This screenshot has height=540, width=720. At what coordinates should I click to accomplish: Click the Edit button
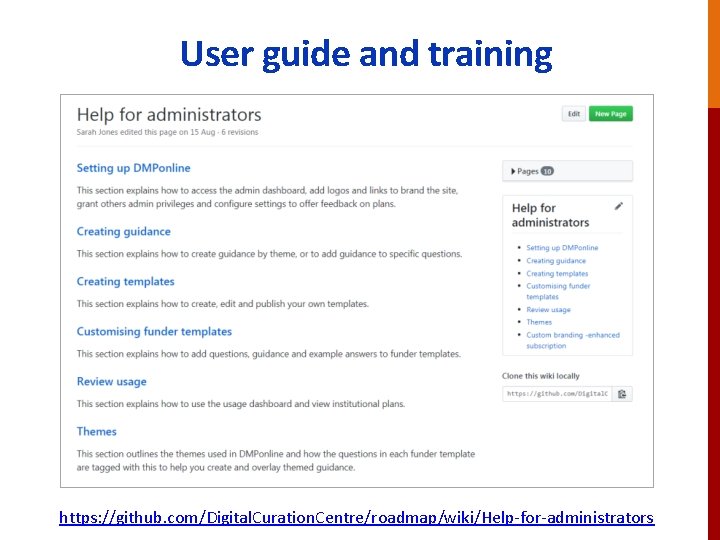coord(574,114)
